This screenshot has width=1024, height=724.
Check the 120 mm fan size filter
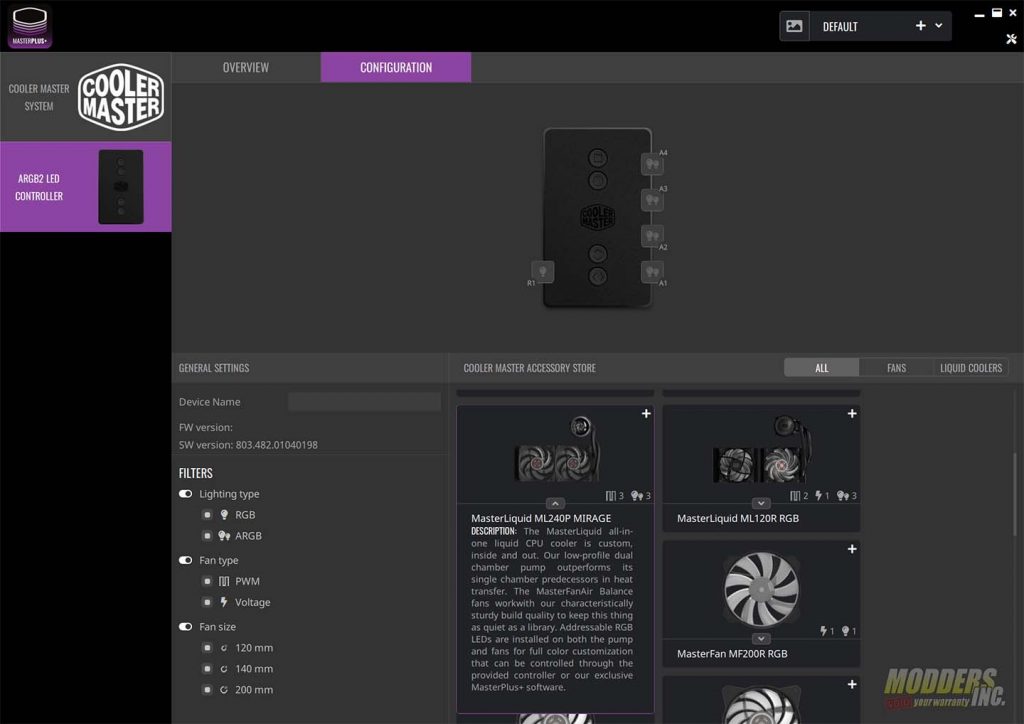pyautogui.click(x=207, y=648)
